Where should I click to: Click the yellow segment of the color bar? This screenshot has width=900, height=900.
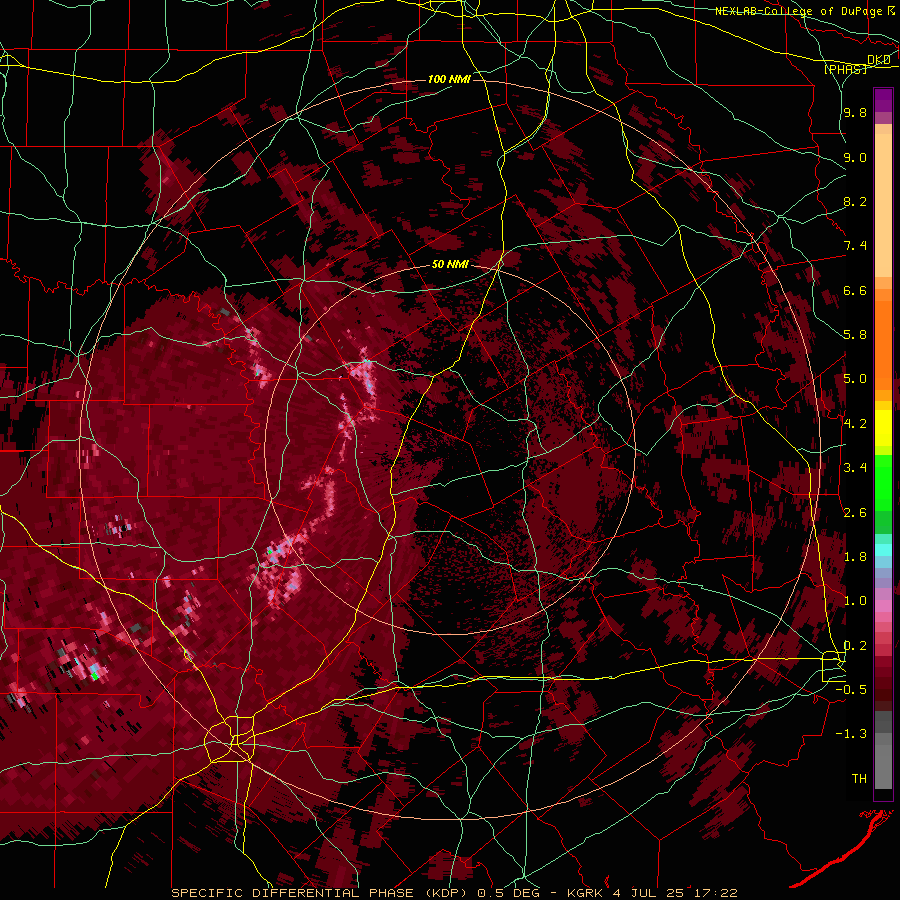click(x=883, y=428)
